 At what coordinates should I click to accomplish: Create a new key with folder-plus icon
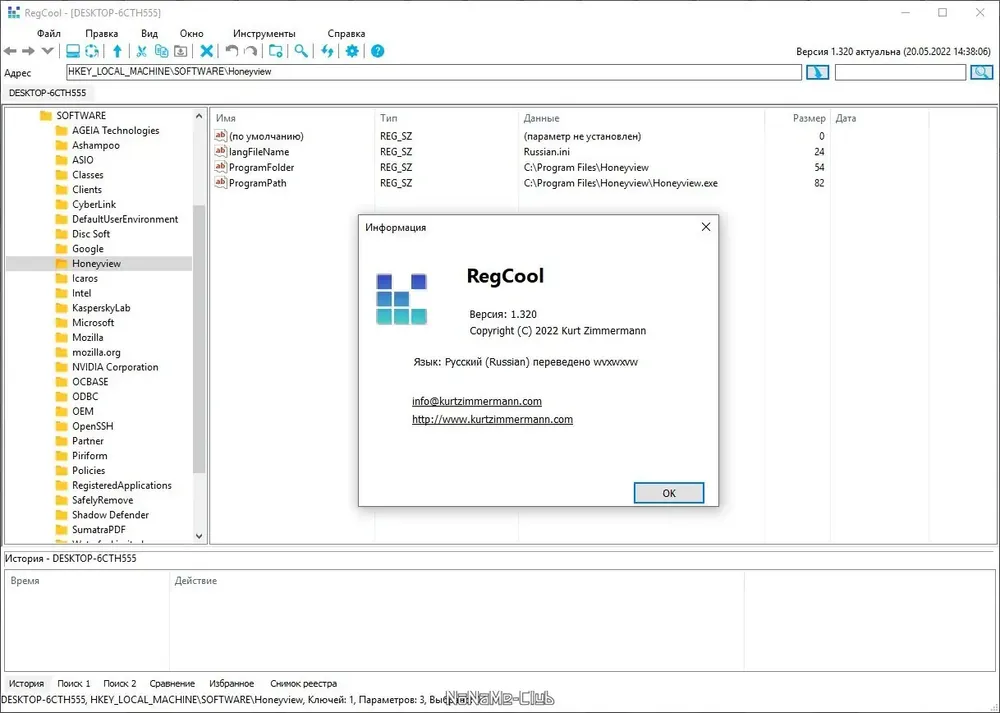(x=276, y=51)
